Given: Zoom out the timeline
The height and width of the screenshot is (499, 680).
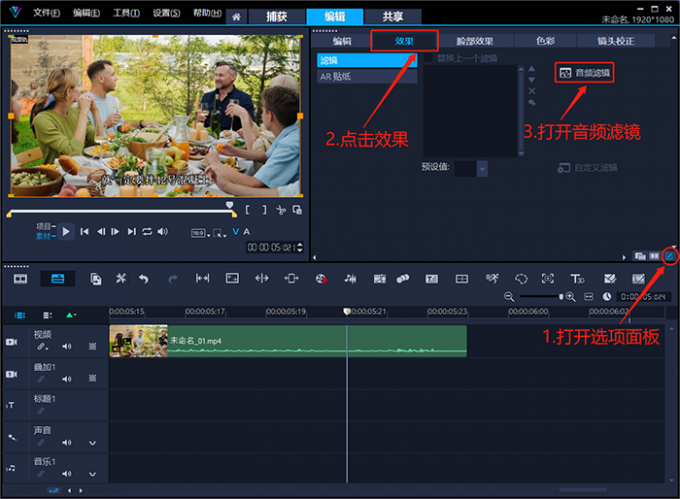Looking at the screenshot, I should (509, 297).
